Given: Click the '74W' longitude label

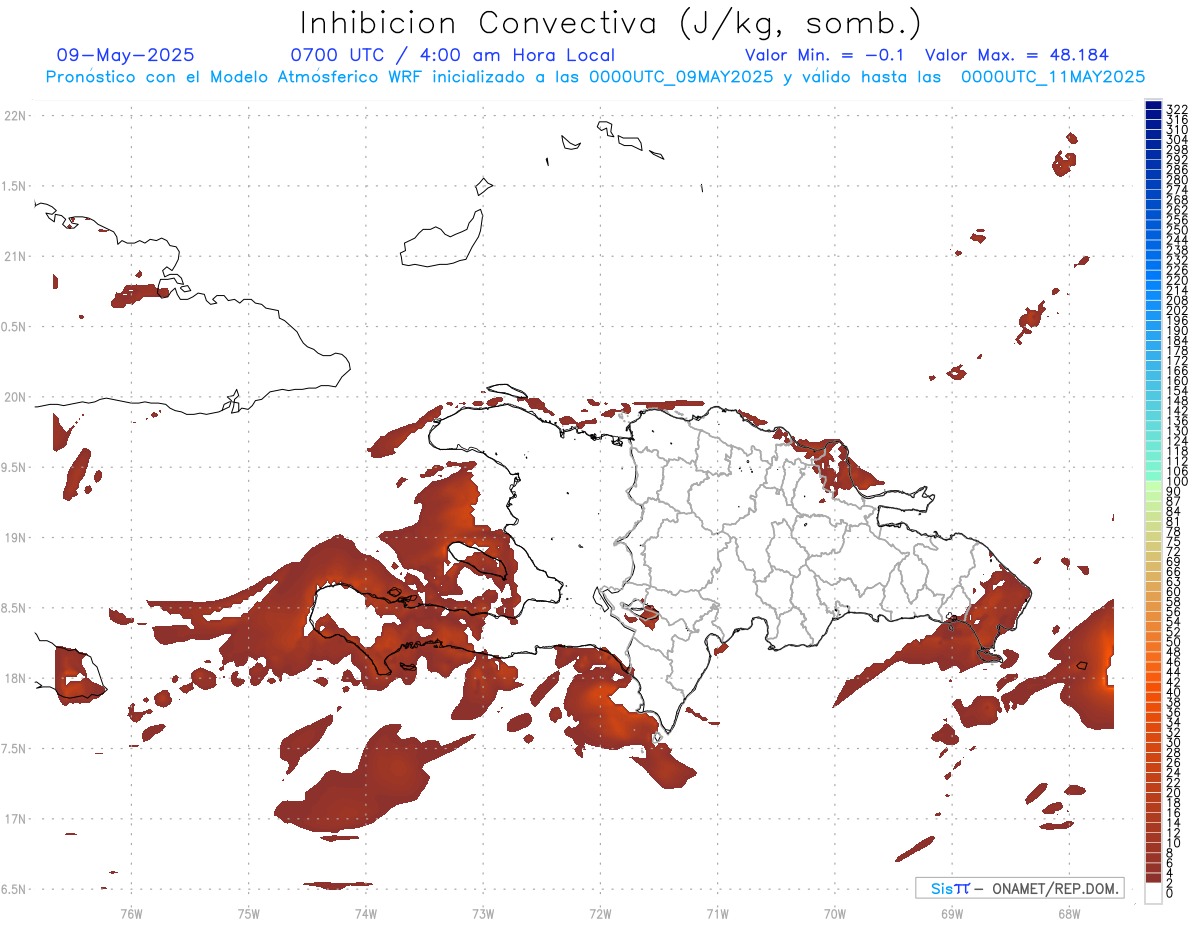Looking at the screenshot, I should tap(366, 913).
